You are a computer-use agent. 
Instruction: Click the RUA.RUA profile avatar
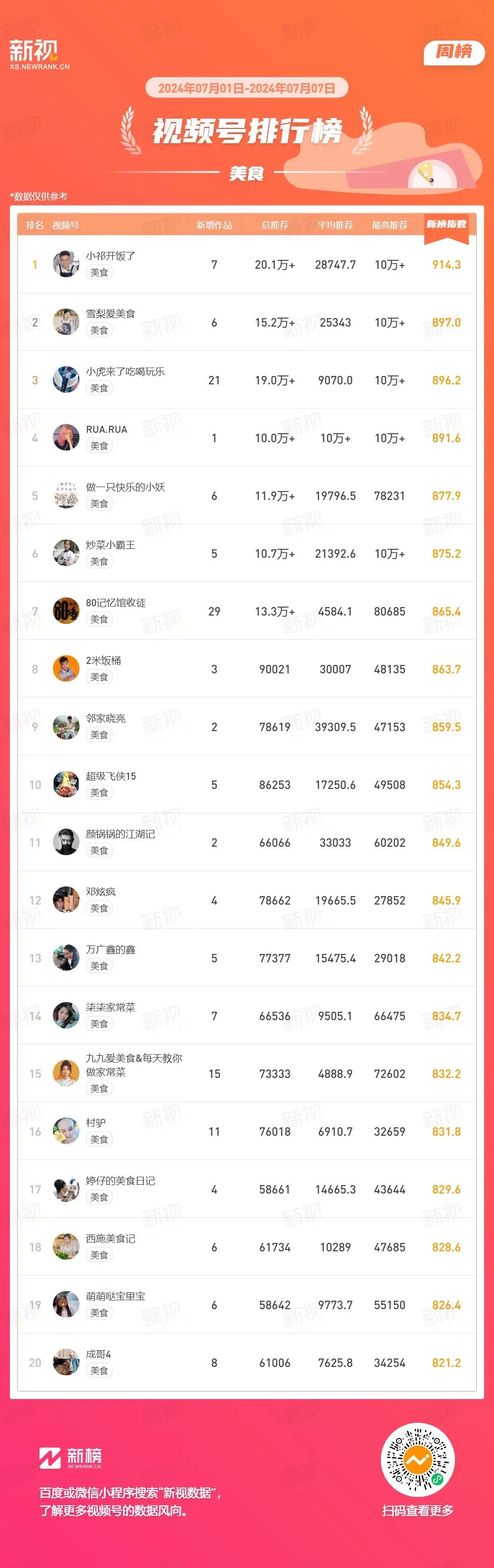66,437
